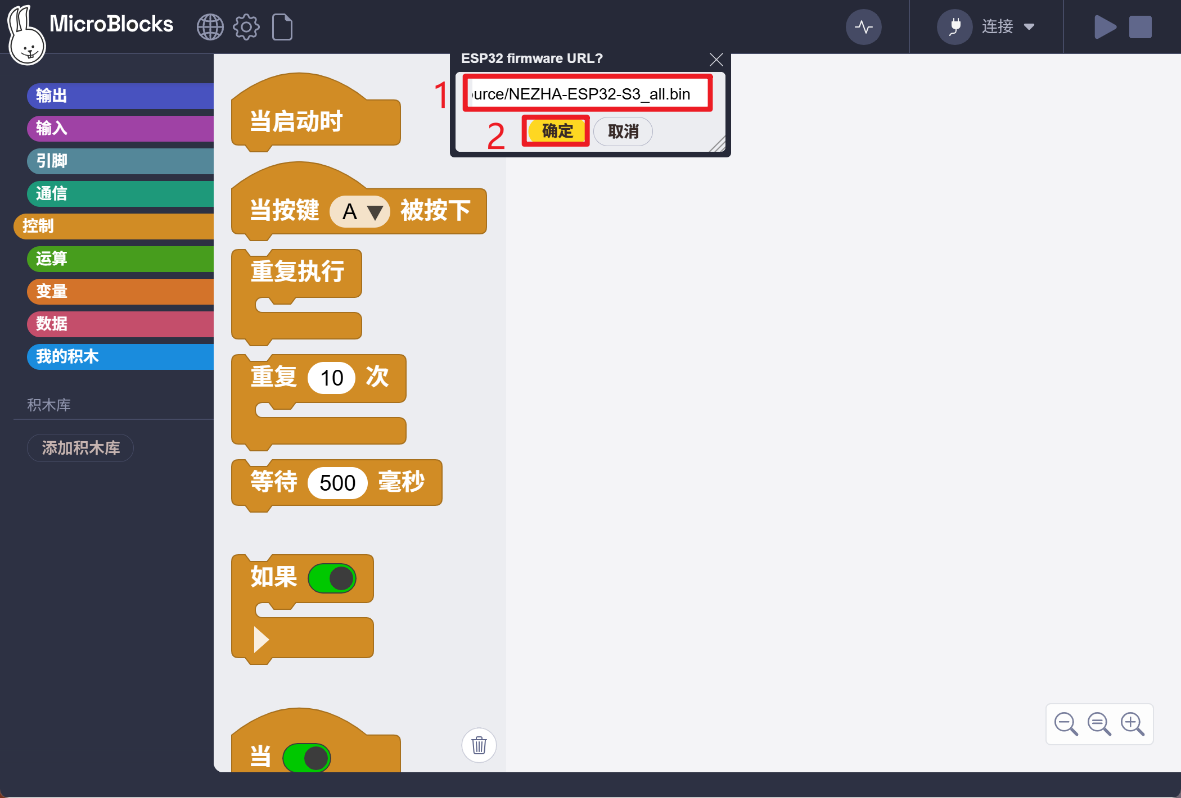Click the 当启动时 hat block

[315, 113]
